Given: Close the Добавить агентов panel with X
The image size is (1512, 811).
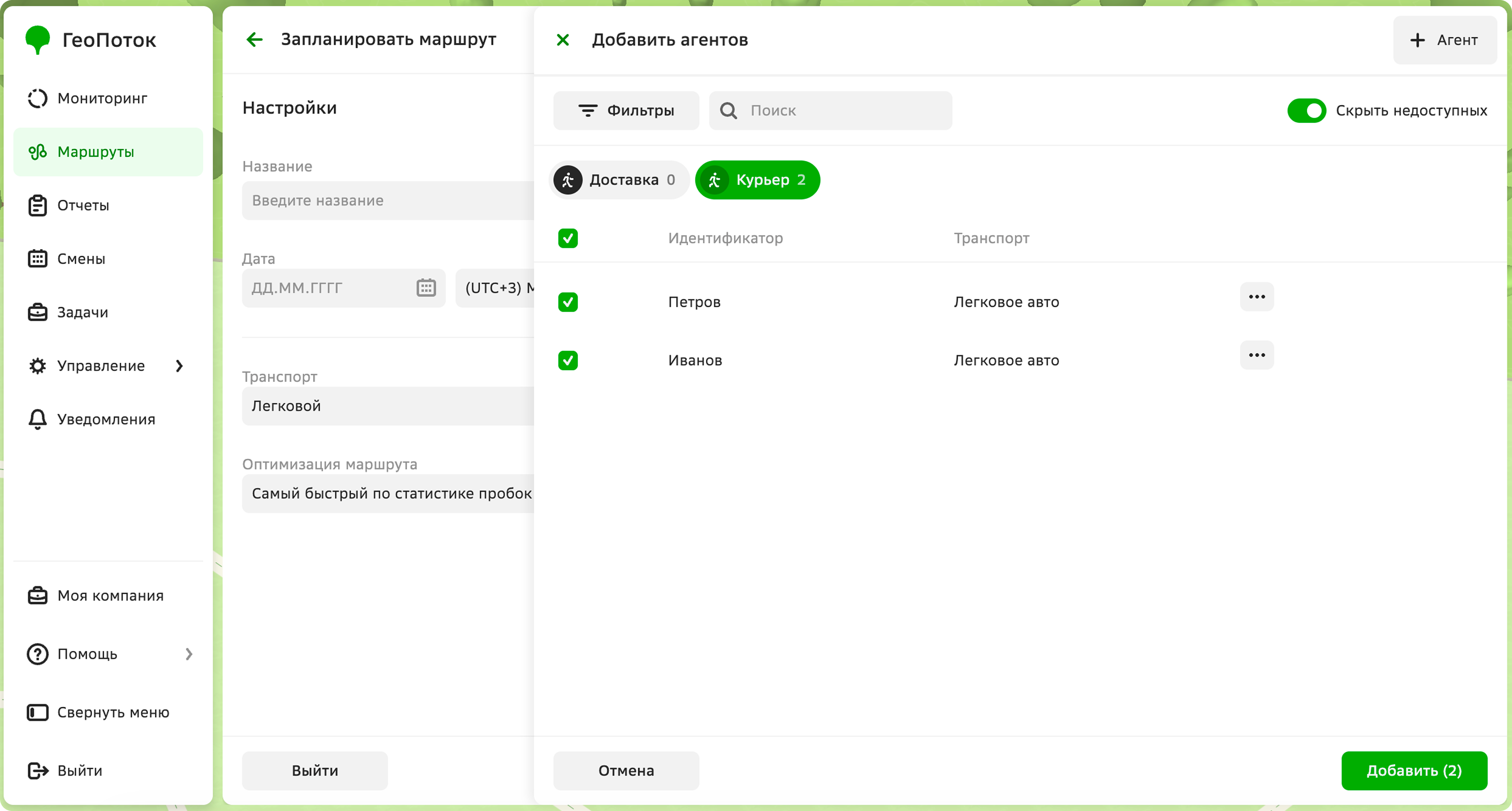Looking at the screenshot, I should 562,39.
